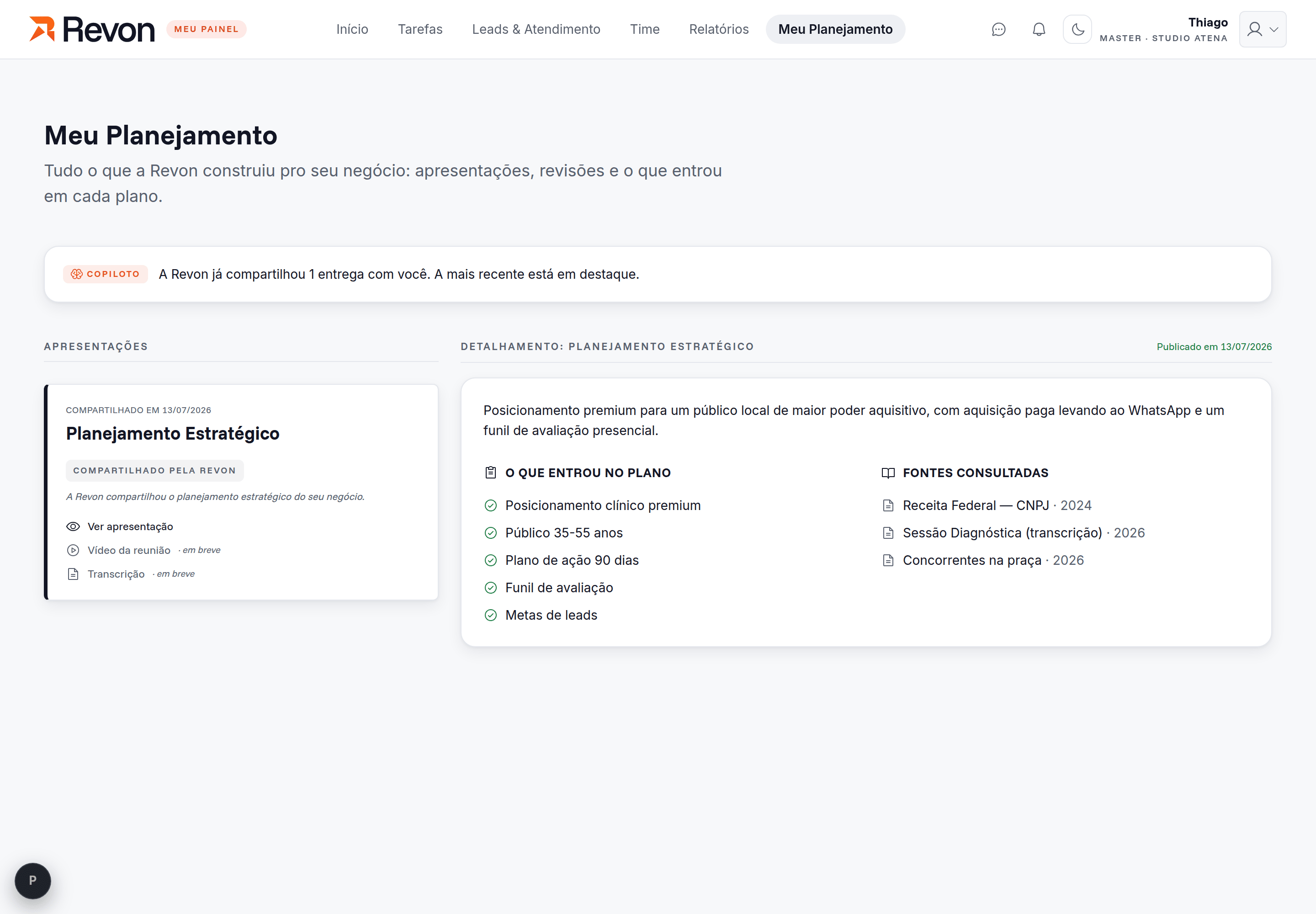Go to Leads & Atendimento

536,29
